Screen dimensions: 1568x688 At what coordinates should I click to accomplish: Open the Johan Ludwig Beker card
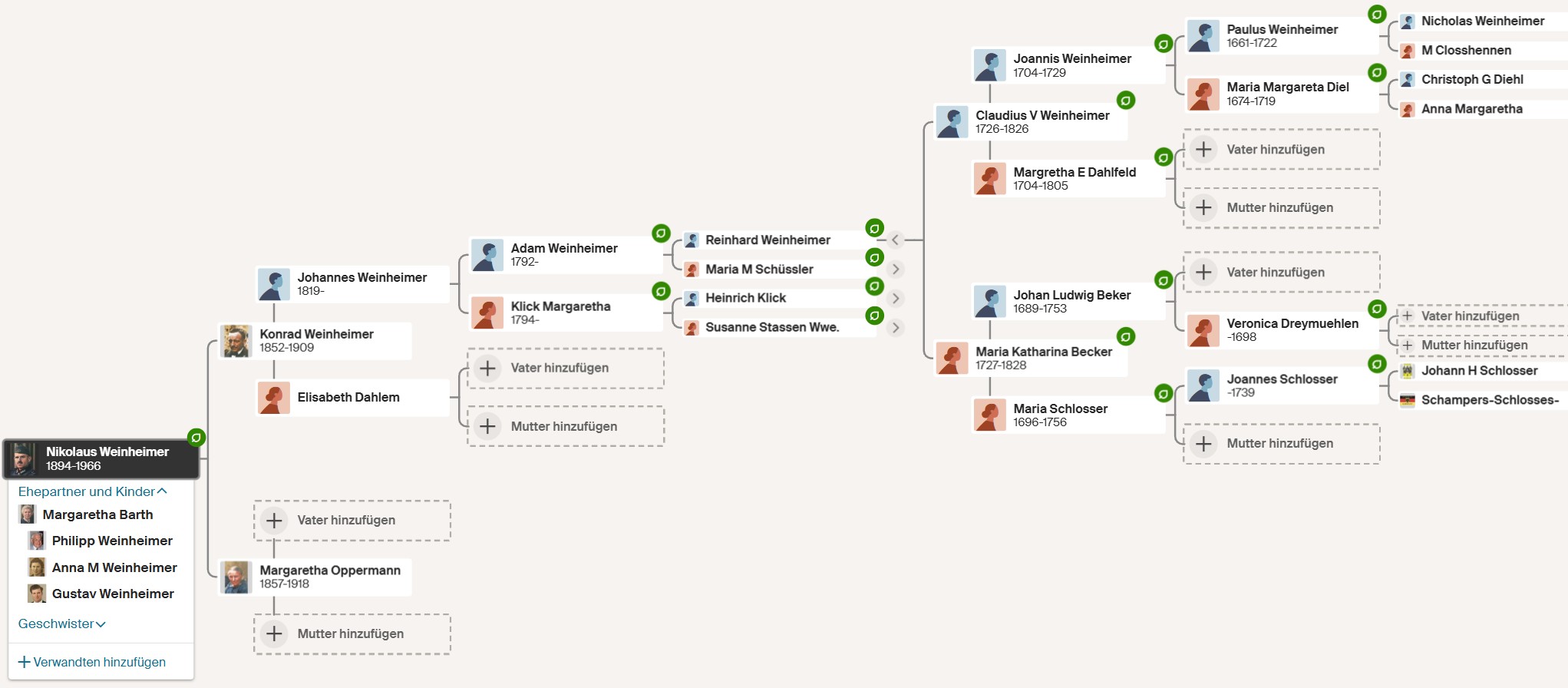(x=1071, y=302)
